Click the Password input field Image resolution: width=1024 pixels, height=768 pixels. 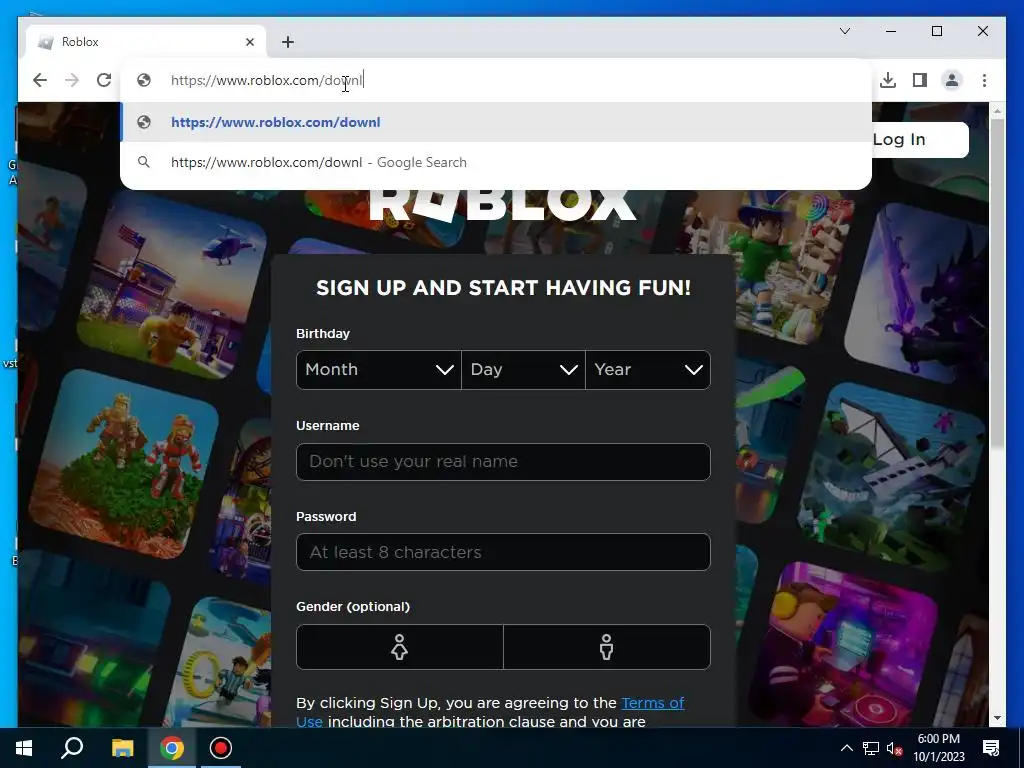[503, 552]
